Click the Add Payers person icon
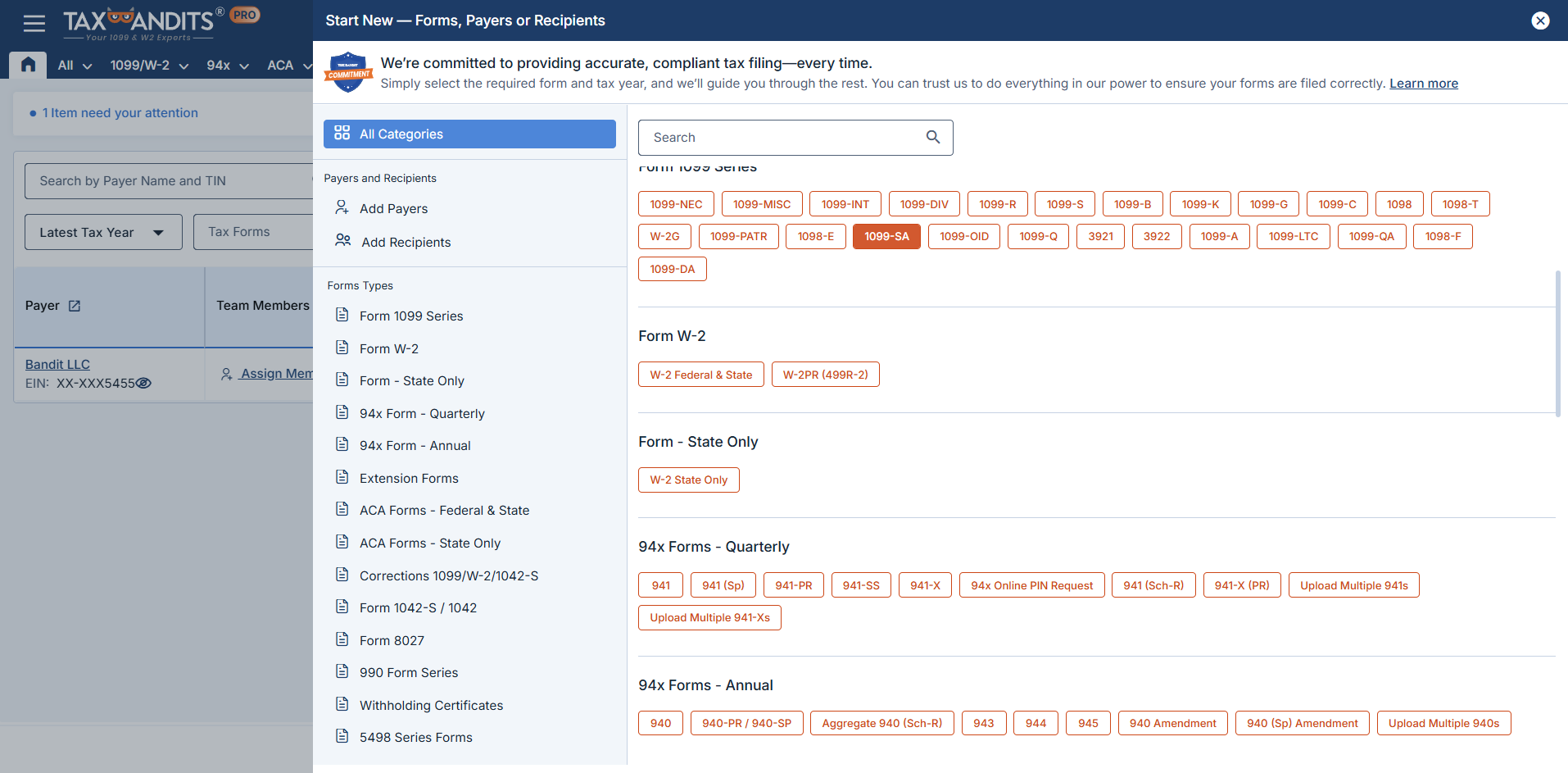The width and height of the screenshot is (1568, 773). point(342,208)
